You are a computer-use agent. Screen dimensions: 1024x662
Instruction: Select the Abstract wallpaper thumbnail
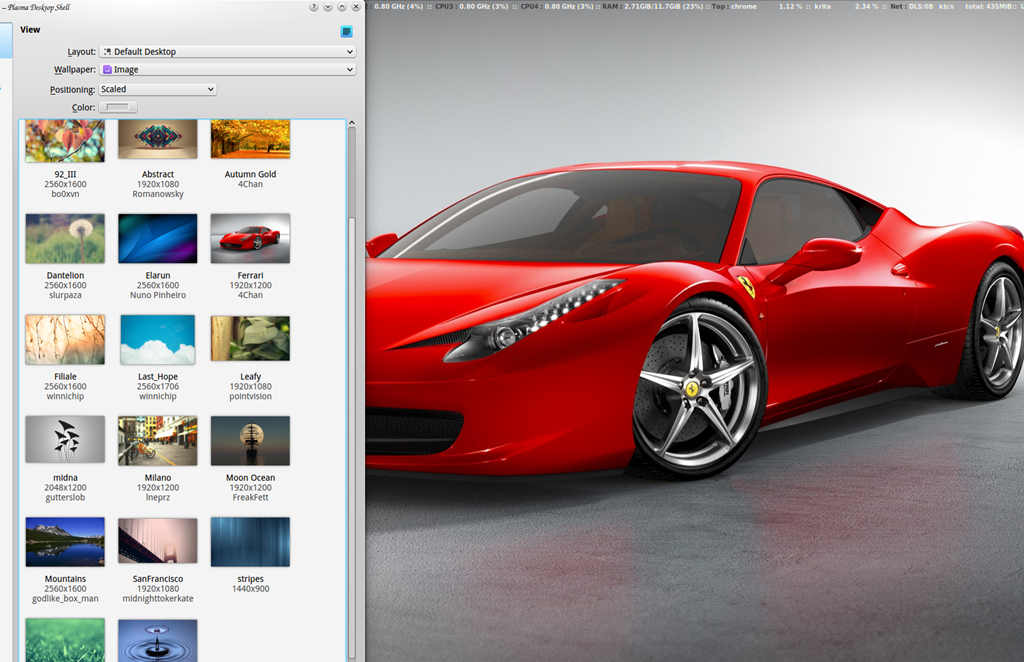157,140
